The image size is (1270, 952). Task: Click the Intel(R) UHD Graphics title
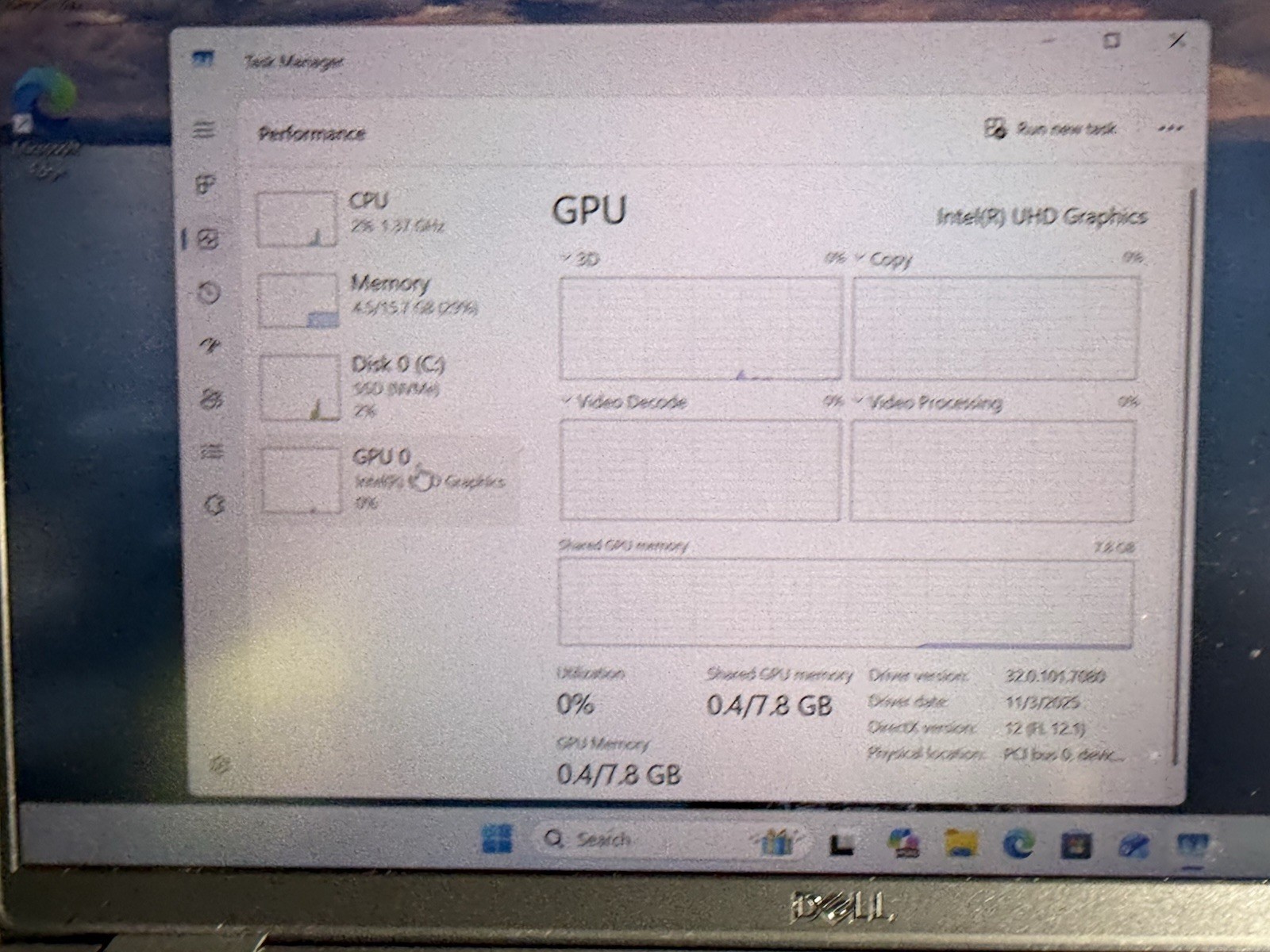1041,217
